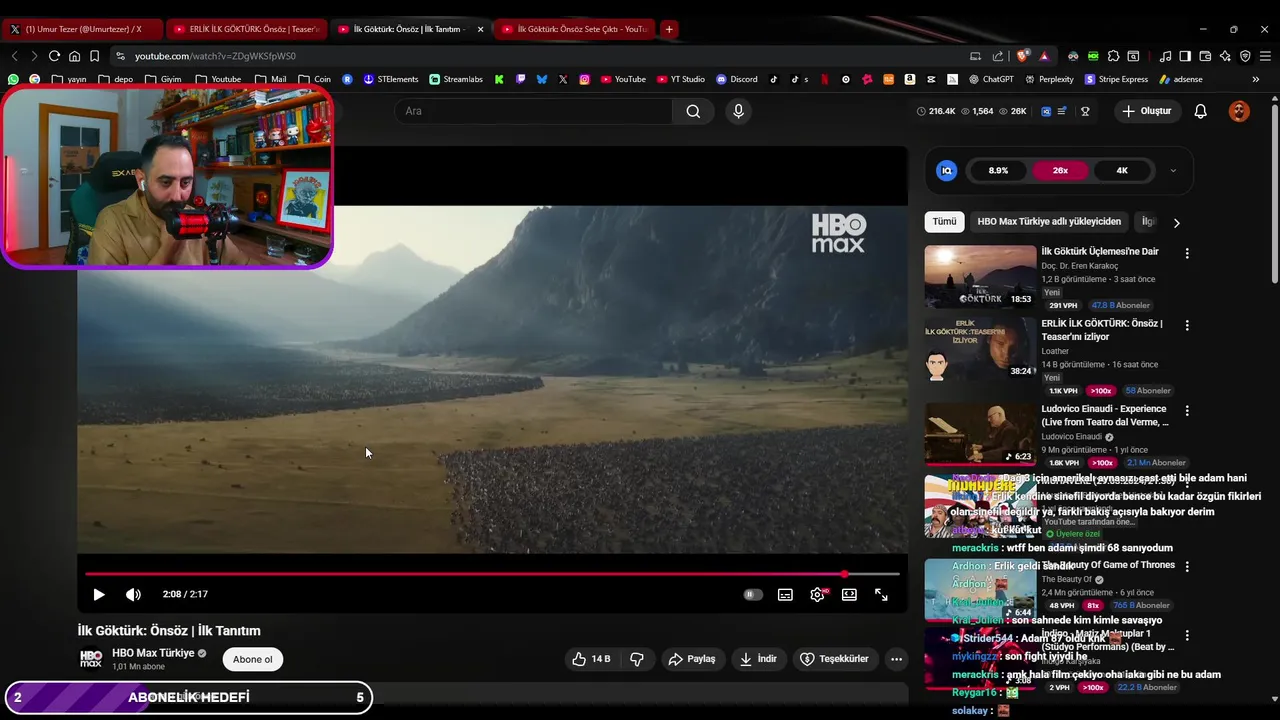The width and height of the screenshot is (1280, 720).
Task: Select the 26x score pill
Action: pos(1060,171)
